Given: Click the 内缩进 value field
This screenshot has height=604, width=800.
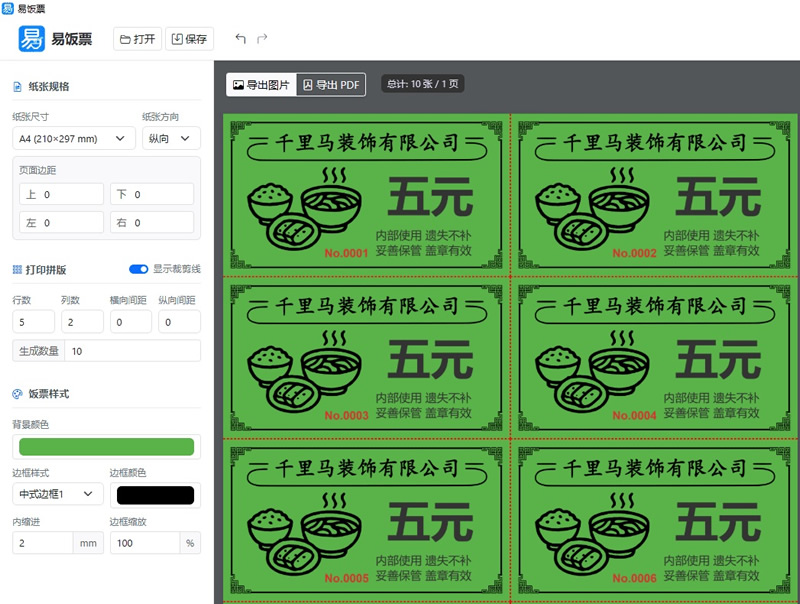Looking at the screenshot, I should pyautogui.click(x=43, y=543).
